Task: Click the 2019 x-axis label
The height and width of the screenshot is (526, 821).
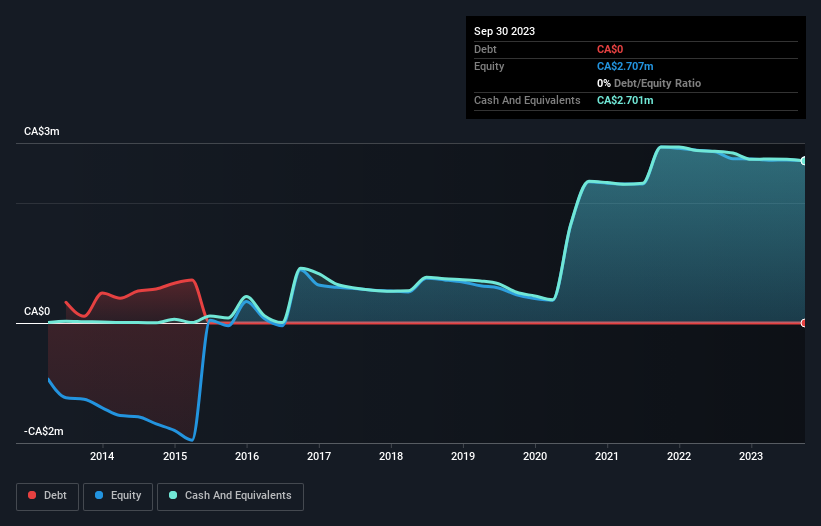Action: tap(463, 456)
